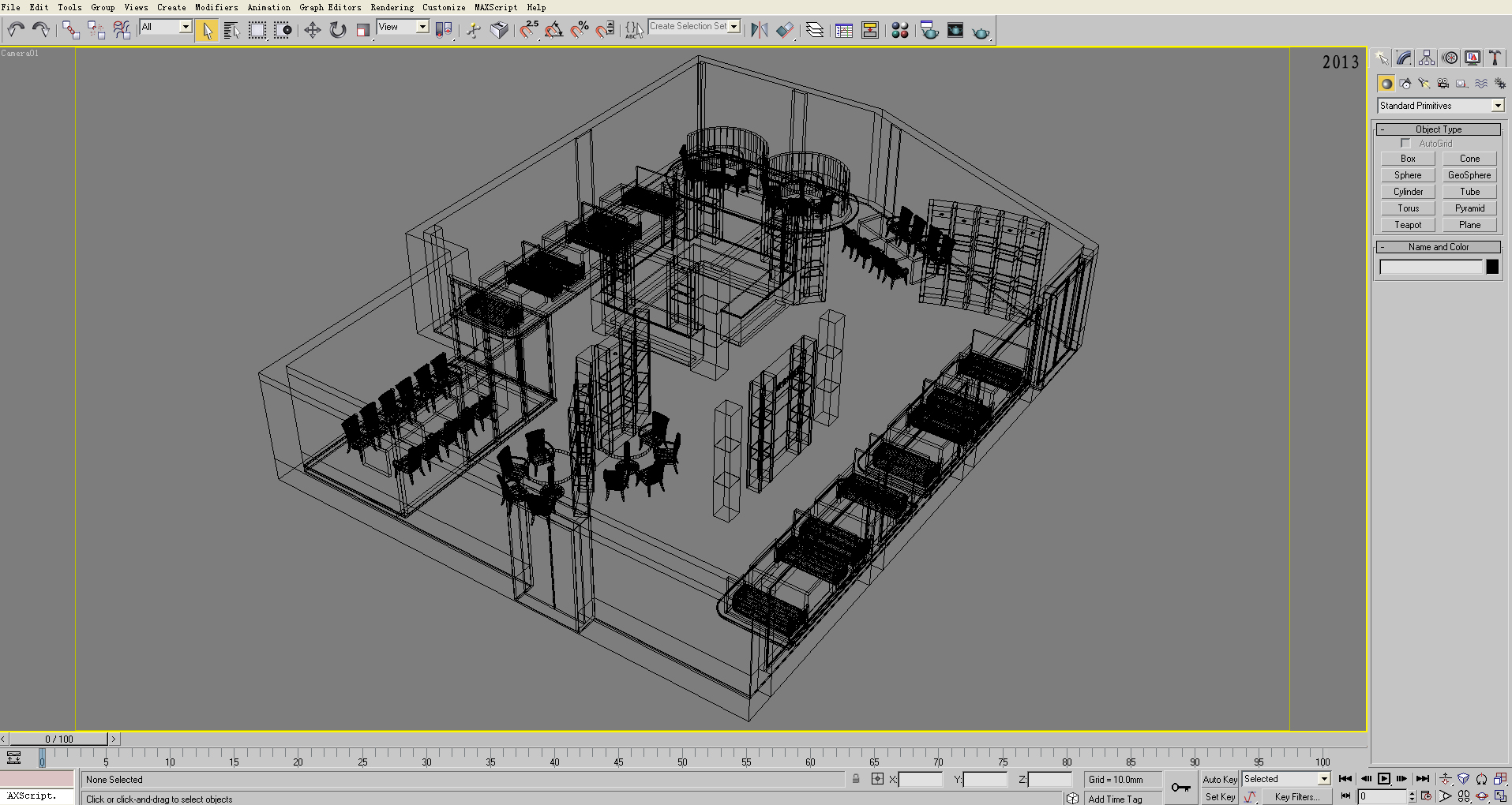Enable the AutoGrid checkbox
1512x805 pixels.
point(1405,144)
